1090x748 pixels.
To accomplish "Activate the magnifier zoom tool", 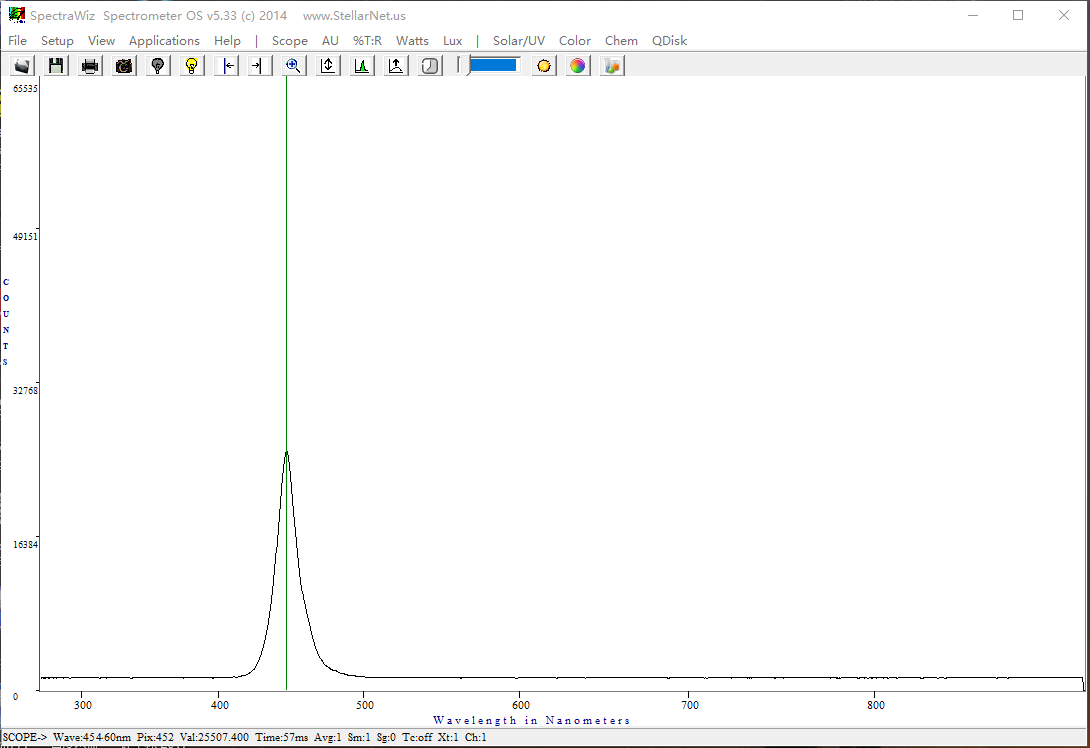I will coord(293,66).
